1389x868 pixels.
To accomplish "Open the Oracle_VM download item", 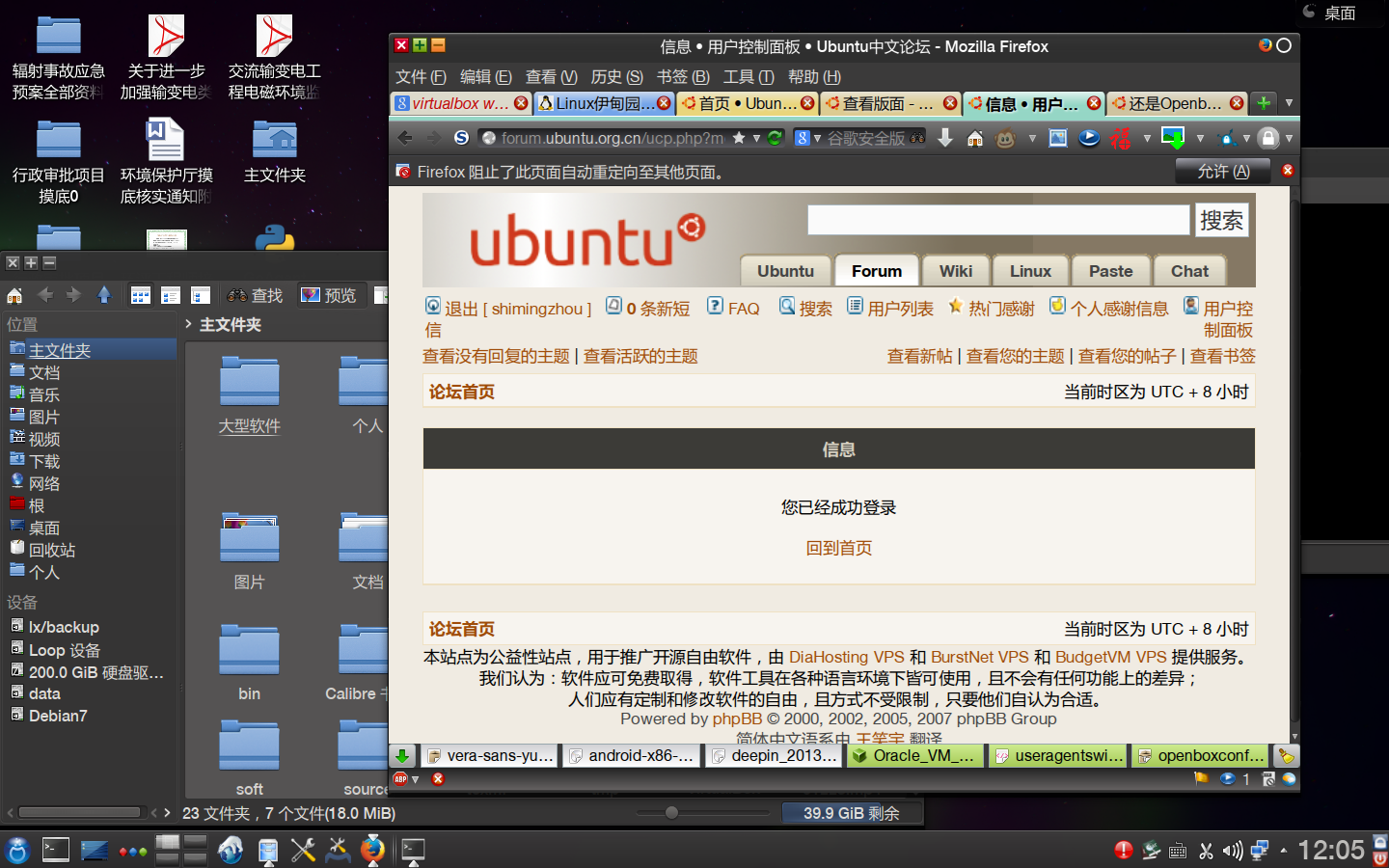I will tap(914, 756).
